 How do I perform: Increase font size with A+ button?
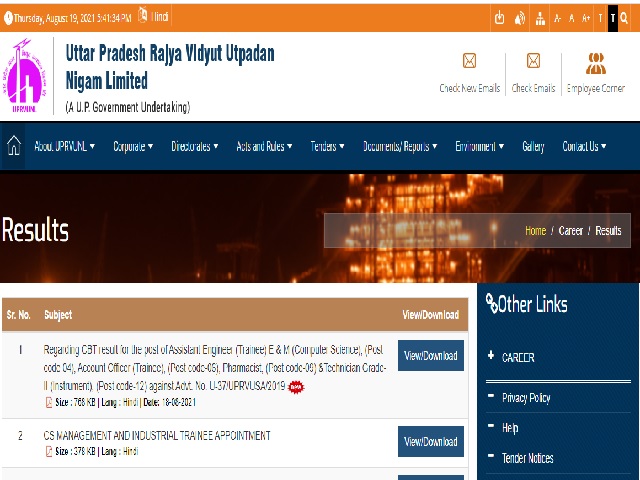pyautogui.click(x=586, y=18)
